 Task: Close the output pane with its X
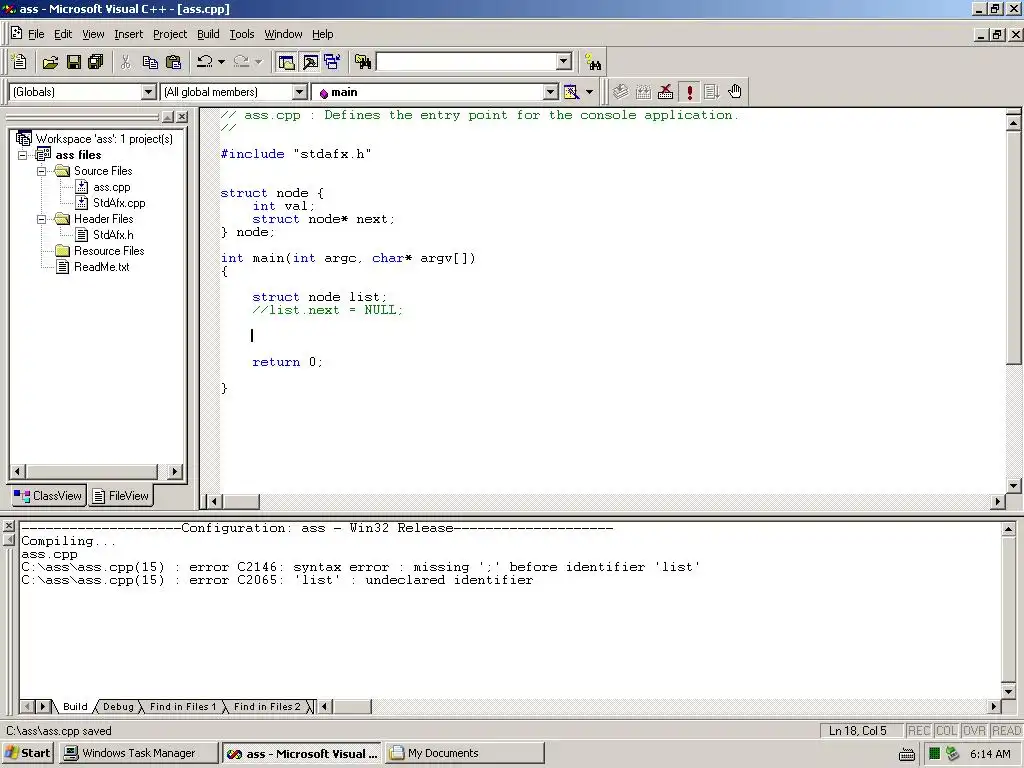point(8,526)
